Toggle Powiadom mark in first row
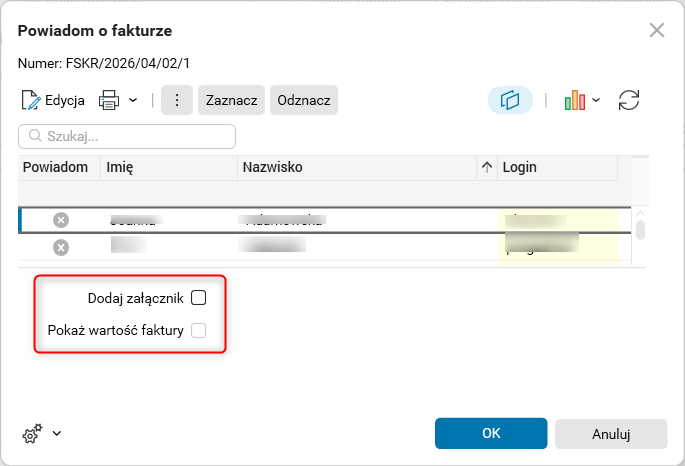Image resolution: width=685 pixels, height=466 pixels. pyautogui.click(x=61, y=220)
